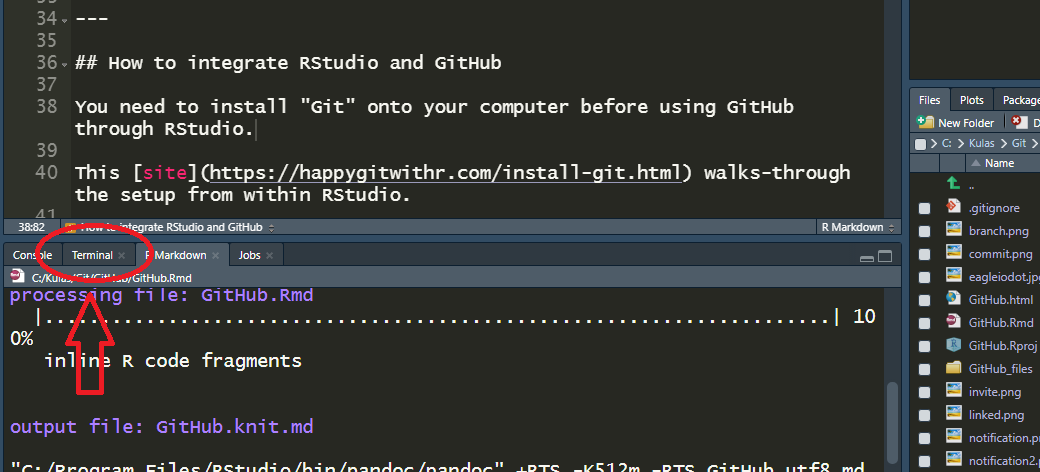1040x472 pixels.
Task: Click the New Folder icon
Action: click(x=925, y=122)
